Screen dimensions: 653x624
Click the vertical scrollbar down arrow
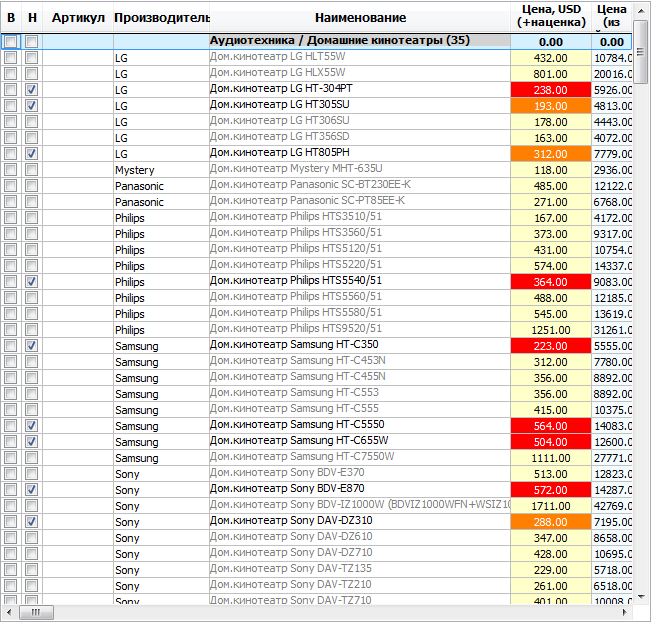641,597
